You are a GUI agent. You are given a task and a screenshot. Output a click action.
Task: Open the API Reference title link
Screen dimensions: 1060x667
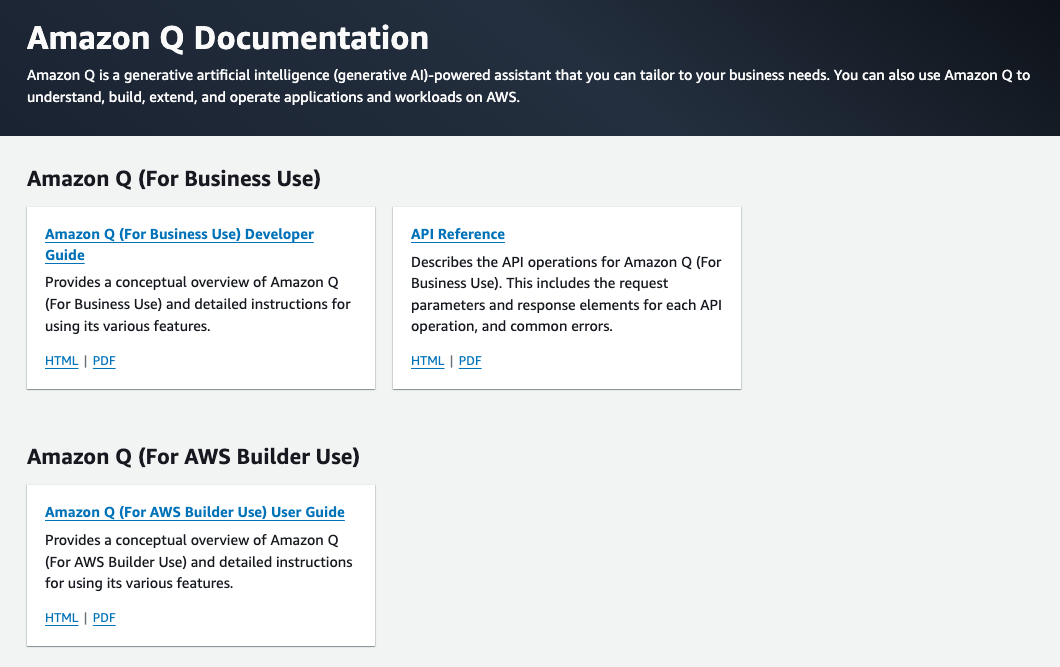tap(458, 234)
